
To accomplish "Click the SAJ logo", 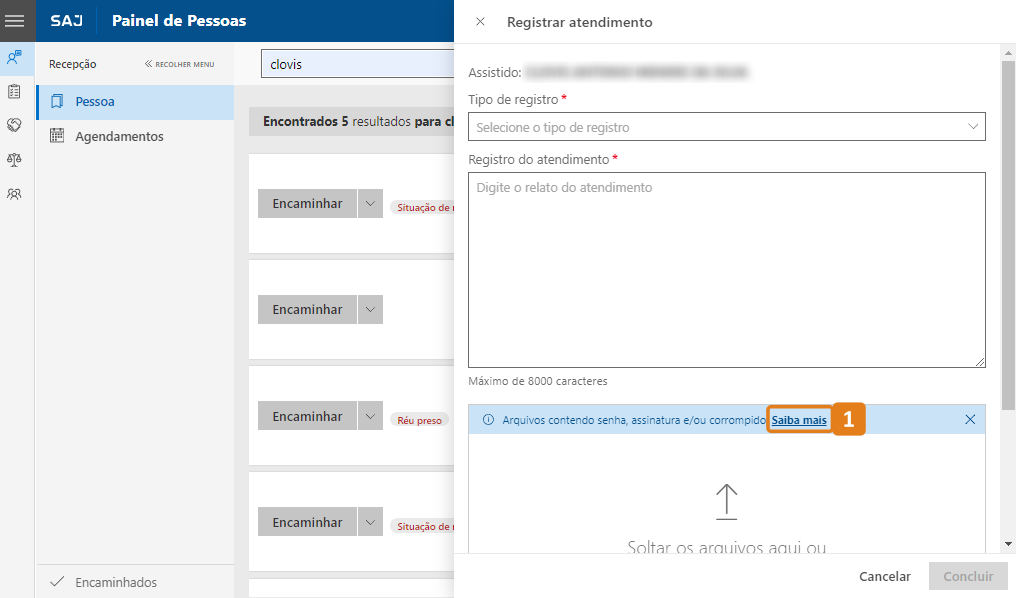I will [x=67, y=21].
